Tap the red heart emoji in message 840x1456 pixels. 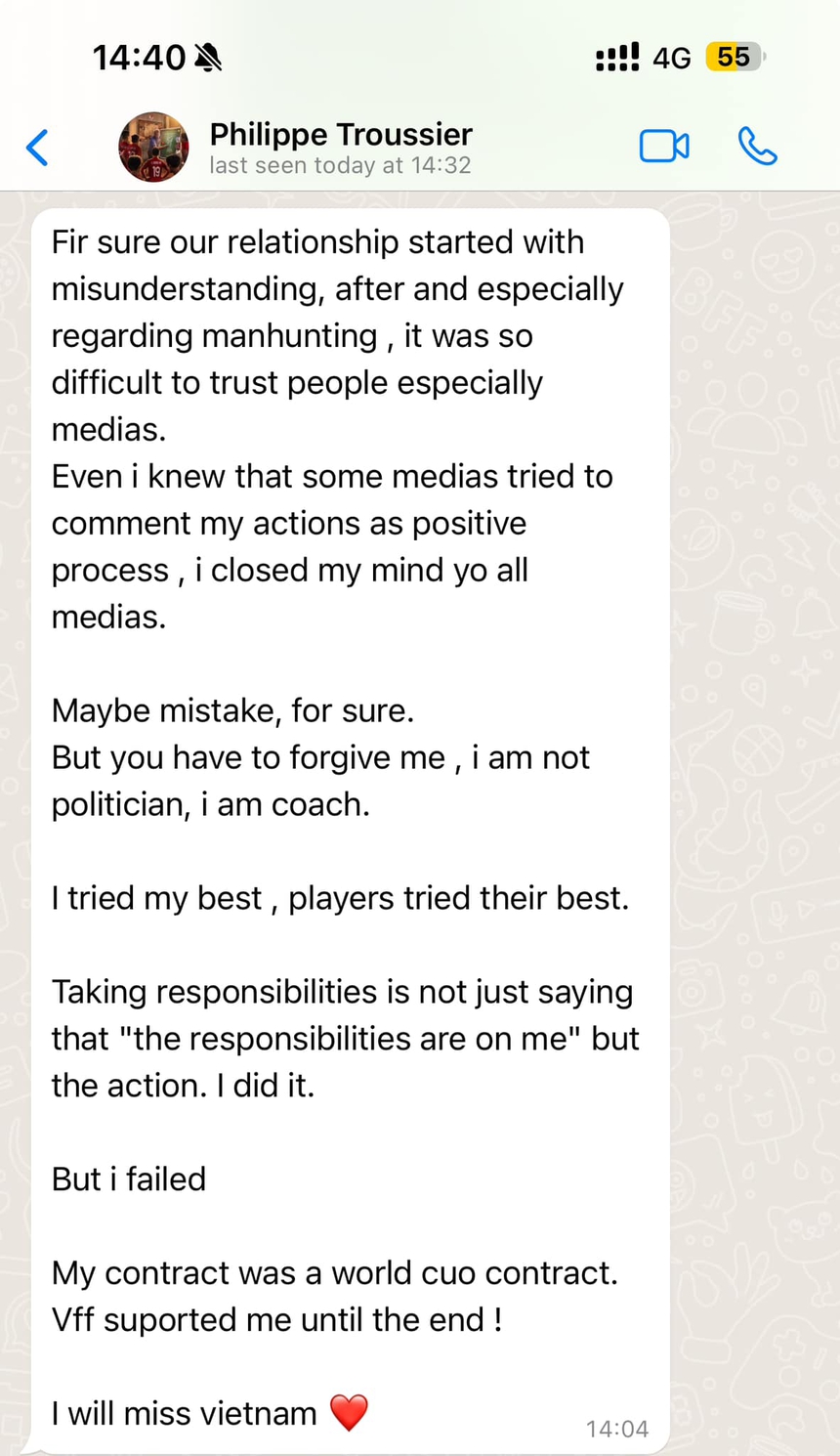click(x=349, y=1413)
